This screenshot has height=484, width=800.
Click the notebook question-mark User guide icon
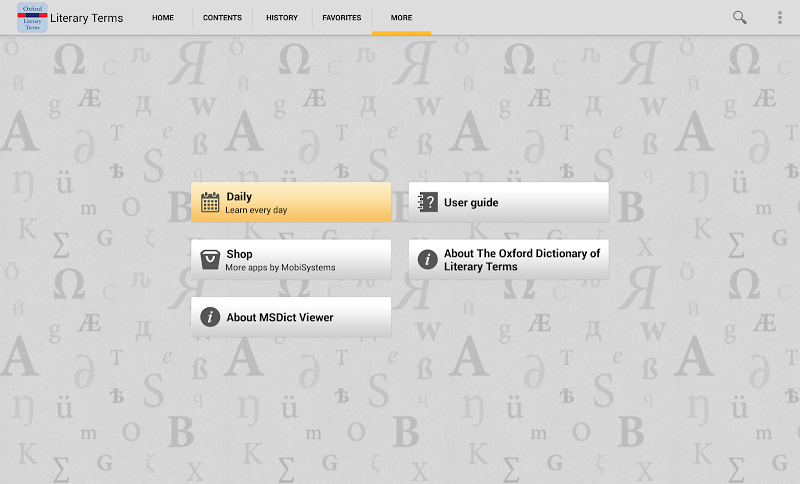428,202
